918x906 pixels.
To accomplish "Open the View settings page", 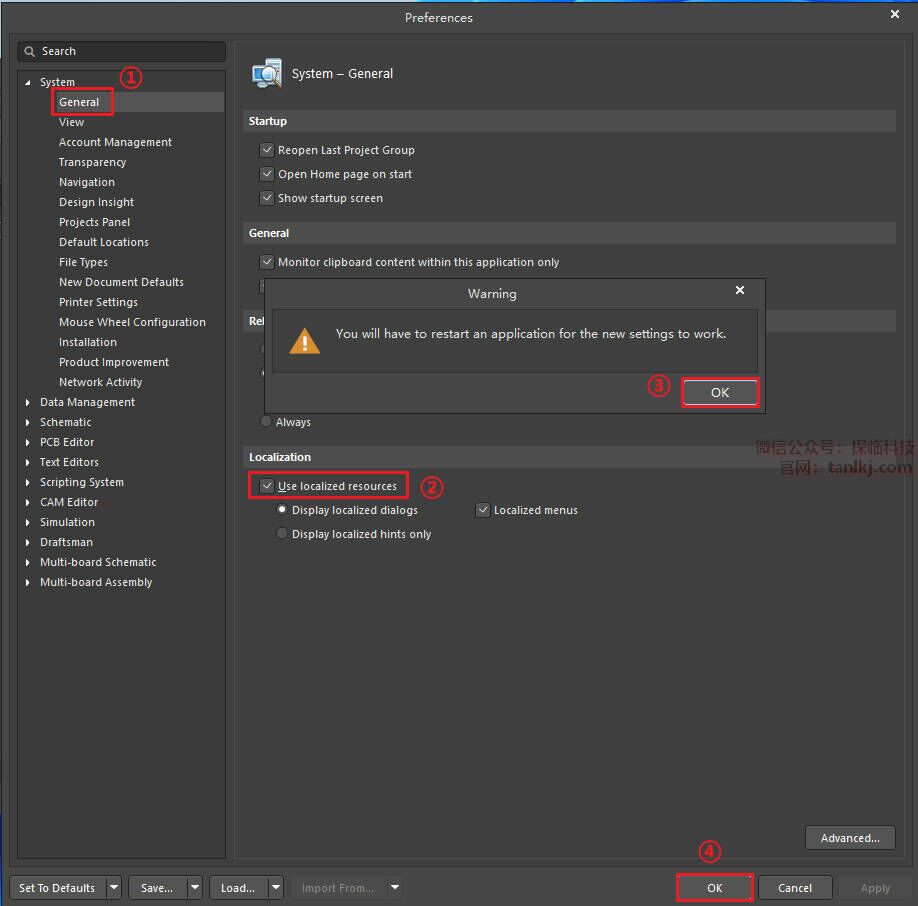I will [71, 122].
